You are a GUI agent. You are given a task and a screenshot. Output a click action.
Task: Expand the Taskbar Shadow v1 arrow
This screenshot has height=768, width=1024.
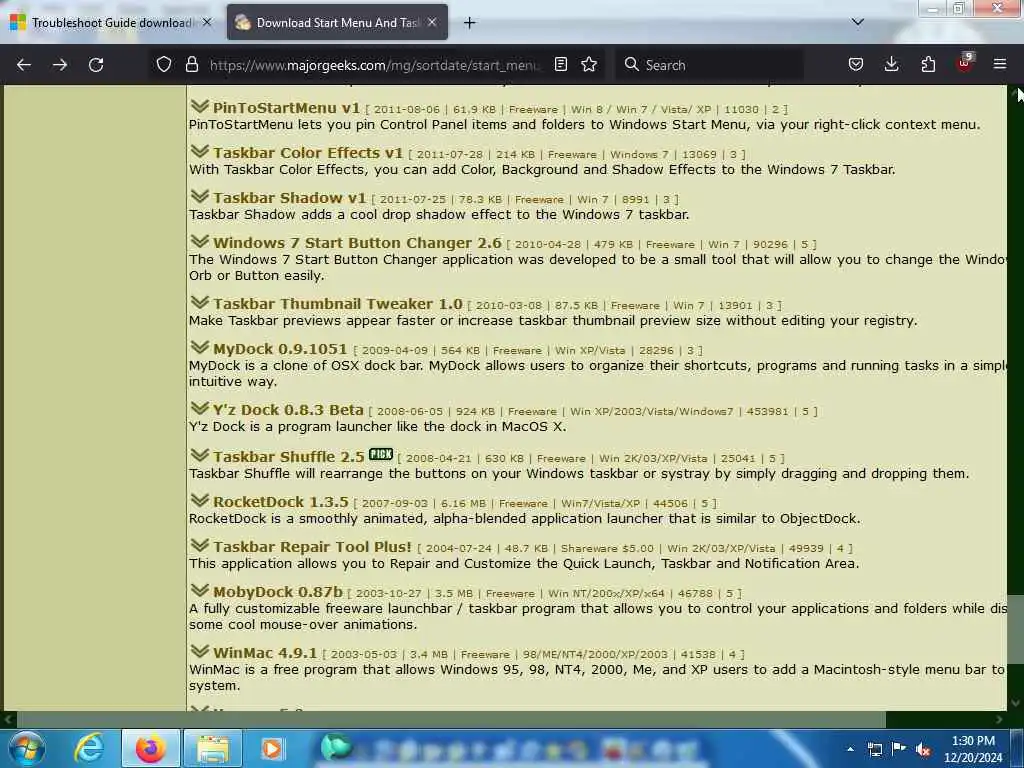point(200,197)
